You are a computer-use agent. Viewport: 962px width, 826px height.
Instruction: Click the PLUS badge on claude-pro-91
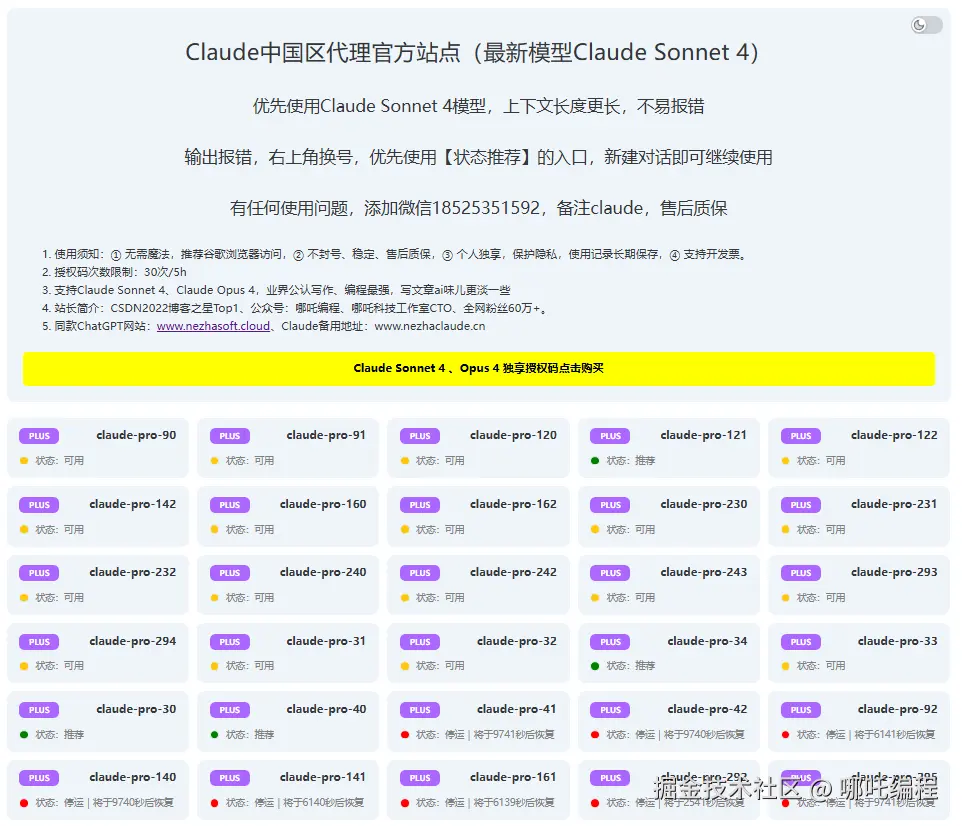click(x=230, y=436)
